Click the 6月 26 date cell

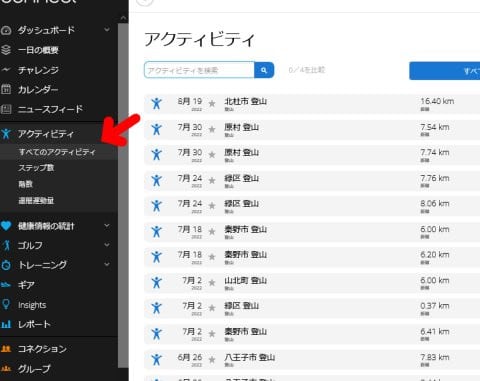(x=190, y=357)
